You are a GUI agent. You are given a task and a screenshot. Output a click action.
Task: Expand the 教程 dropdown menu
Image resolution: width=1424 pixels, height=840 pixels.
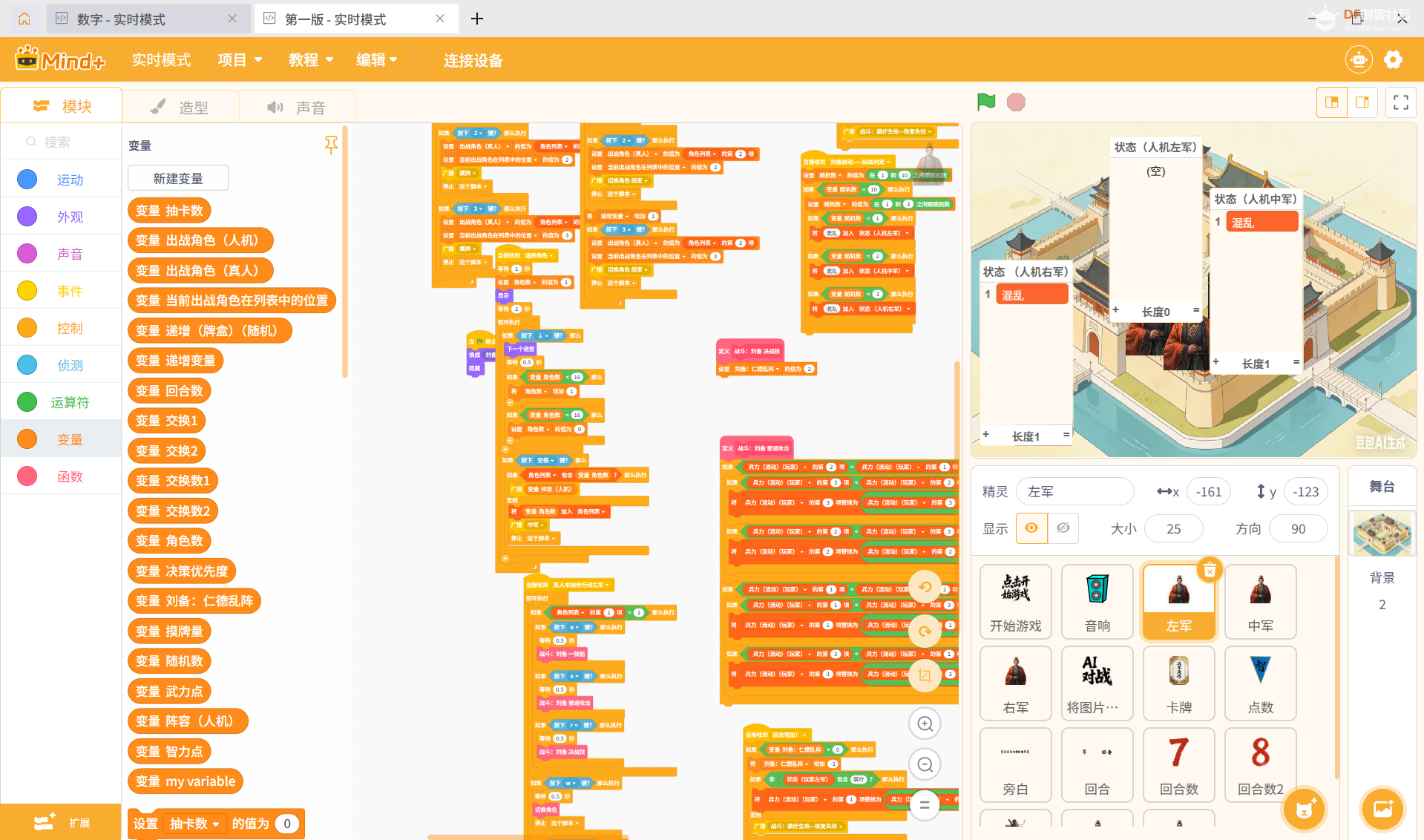click(x=310, y=60)
